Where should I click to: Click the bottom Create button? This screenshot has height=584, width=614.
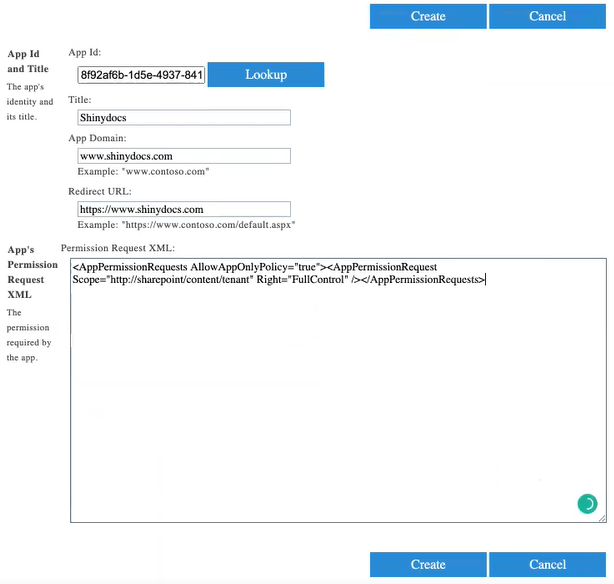[428, 564]
